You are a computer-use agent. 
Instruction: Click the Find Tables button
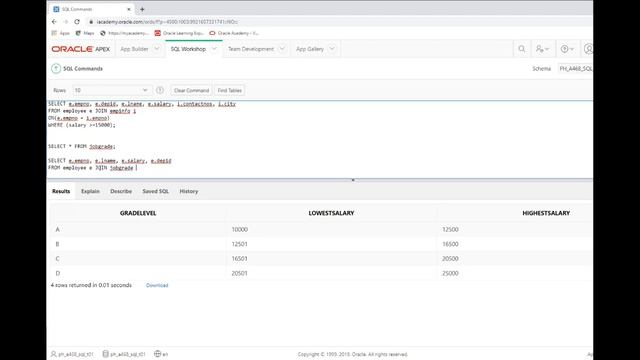tap(229, 90)
